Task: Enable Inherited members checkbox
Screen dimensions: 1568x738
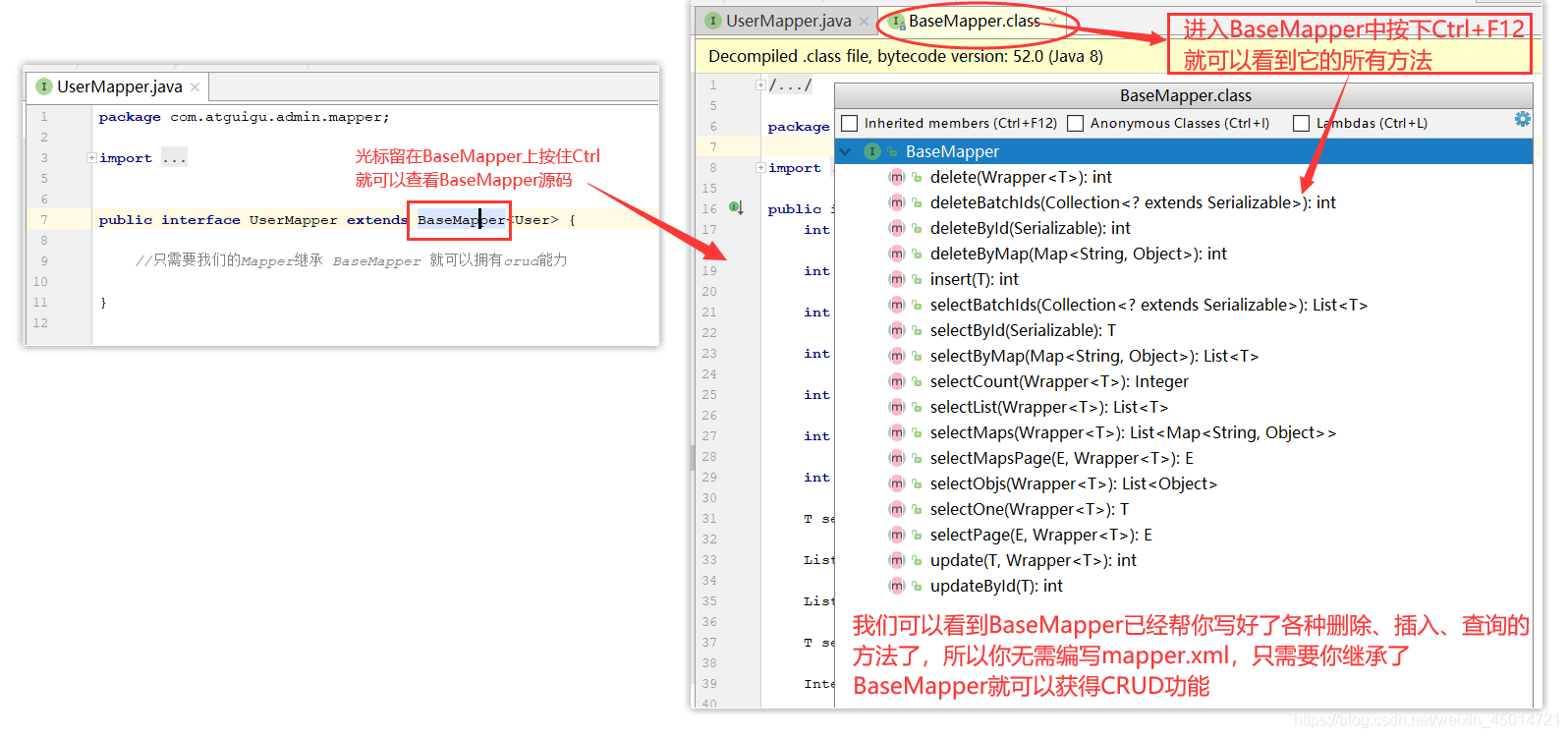Action: click(850, 123)
